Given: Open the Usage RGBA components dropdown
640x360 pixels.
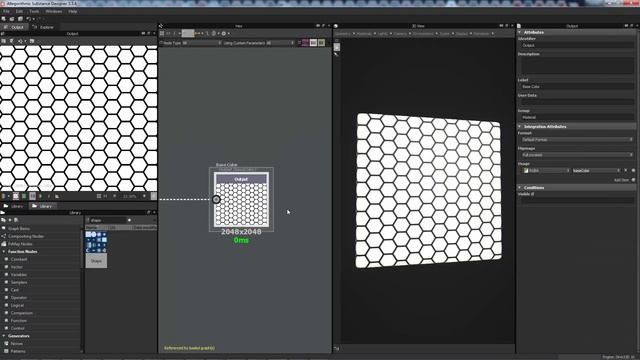Looking at the screenshot, I should point(547,171).
